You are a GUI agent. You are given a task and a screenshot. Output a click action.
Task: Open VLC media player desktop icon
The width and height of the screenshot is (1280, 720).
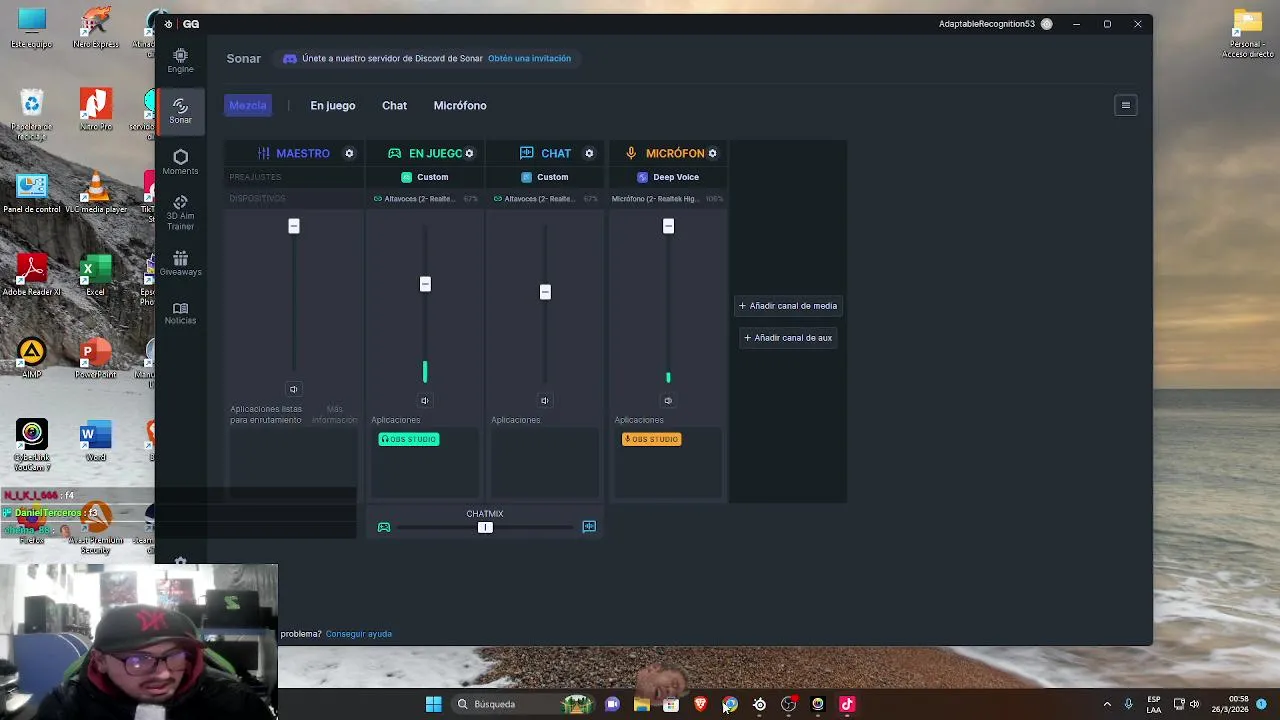pyautogui.click(x=95, y=192)
